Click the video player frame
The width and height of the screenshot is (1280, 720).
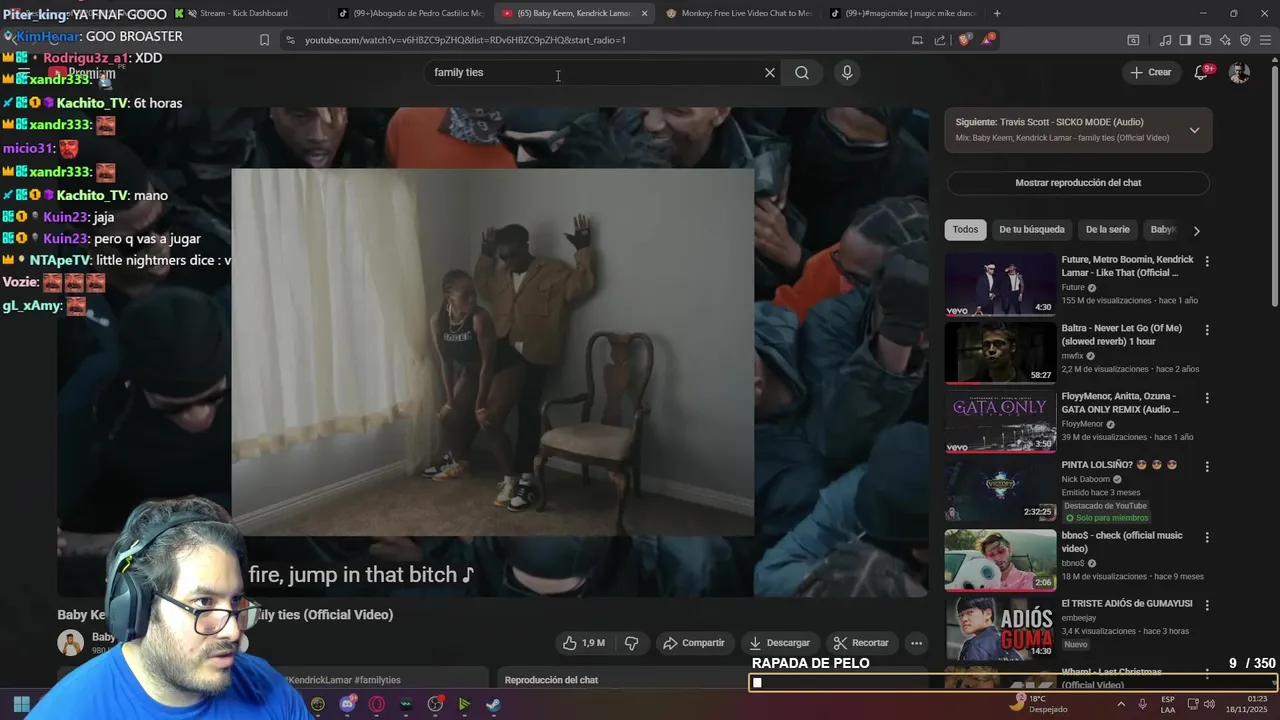tap(492, 352)
